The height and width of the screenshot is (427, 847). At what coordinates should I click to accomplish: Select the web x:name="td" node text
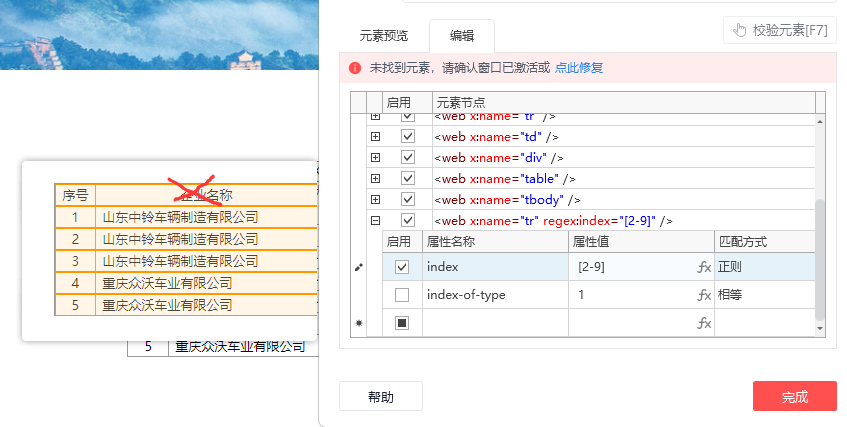[496, 137]
